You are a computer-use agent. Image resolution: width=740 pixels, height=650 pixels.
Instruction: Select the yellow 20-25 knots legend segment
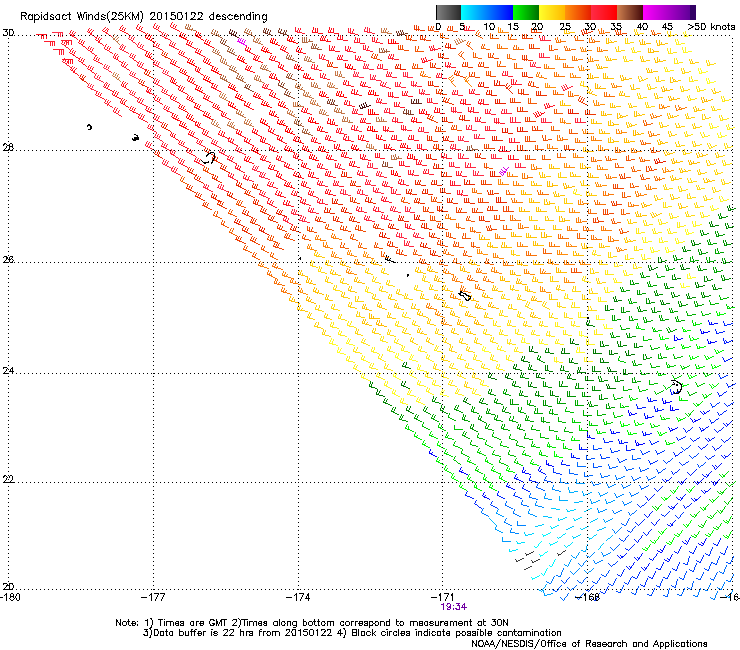552,12
